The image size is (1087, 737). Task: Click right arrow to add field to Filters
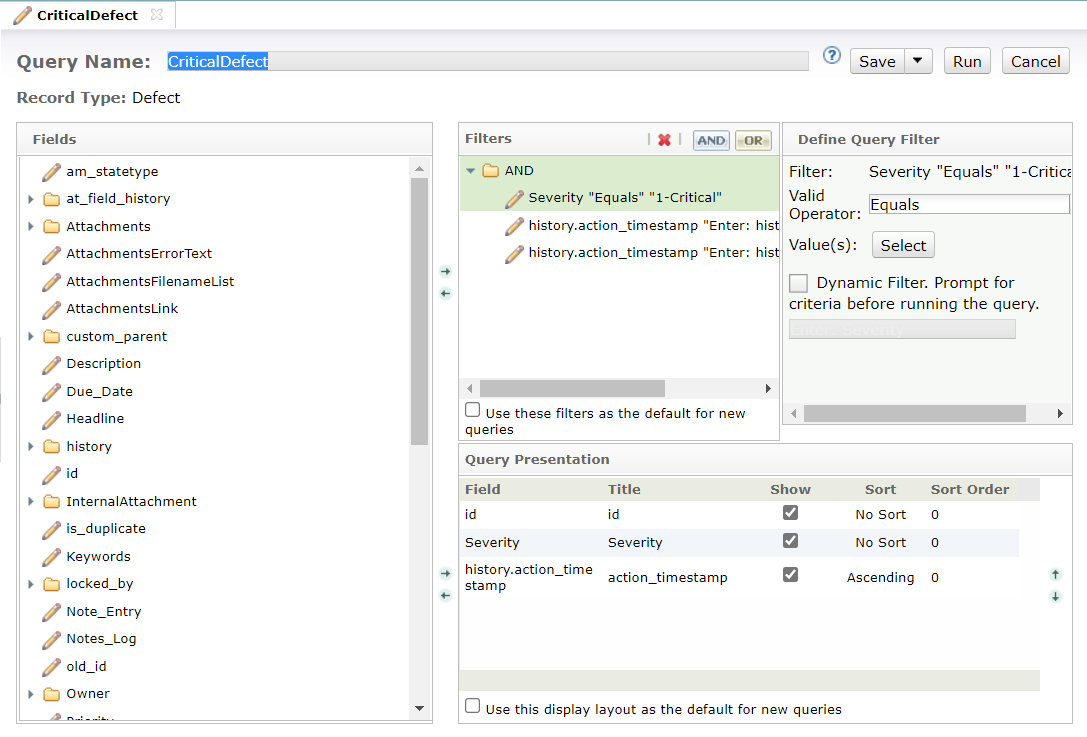pos(446,271)
